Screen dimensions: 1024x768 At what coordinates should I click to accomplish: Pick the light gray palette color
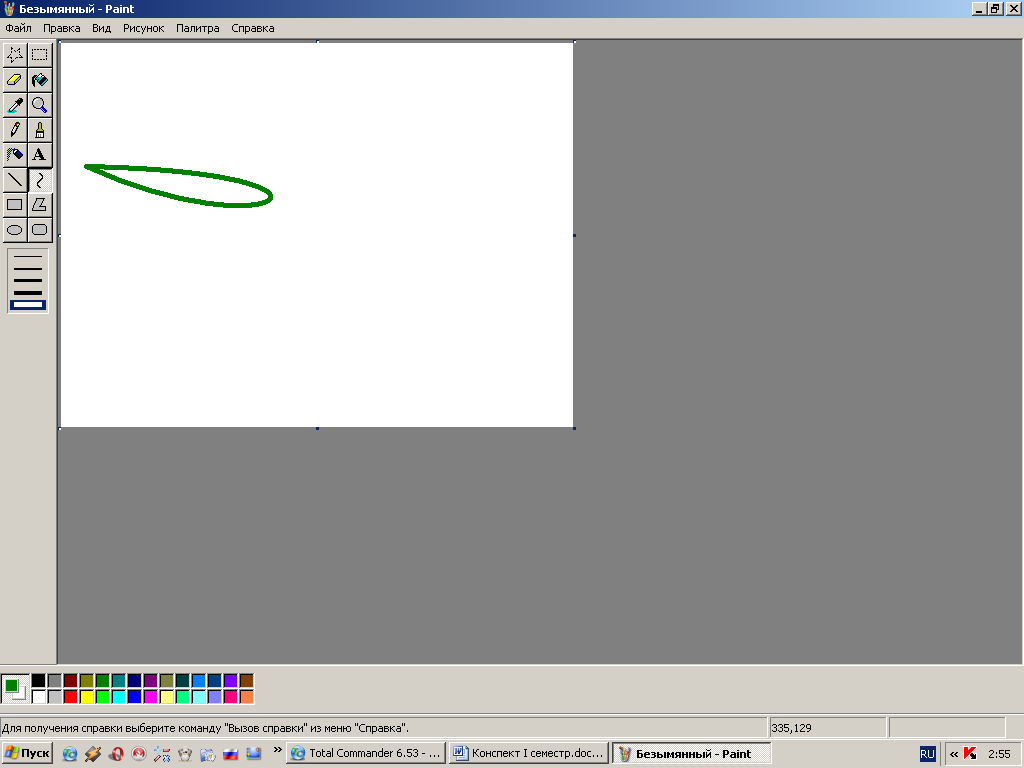click(x=54, y=697)
